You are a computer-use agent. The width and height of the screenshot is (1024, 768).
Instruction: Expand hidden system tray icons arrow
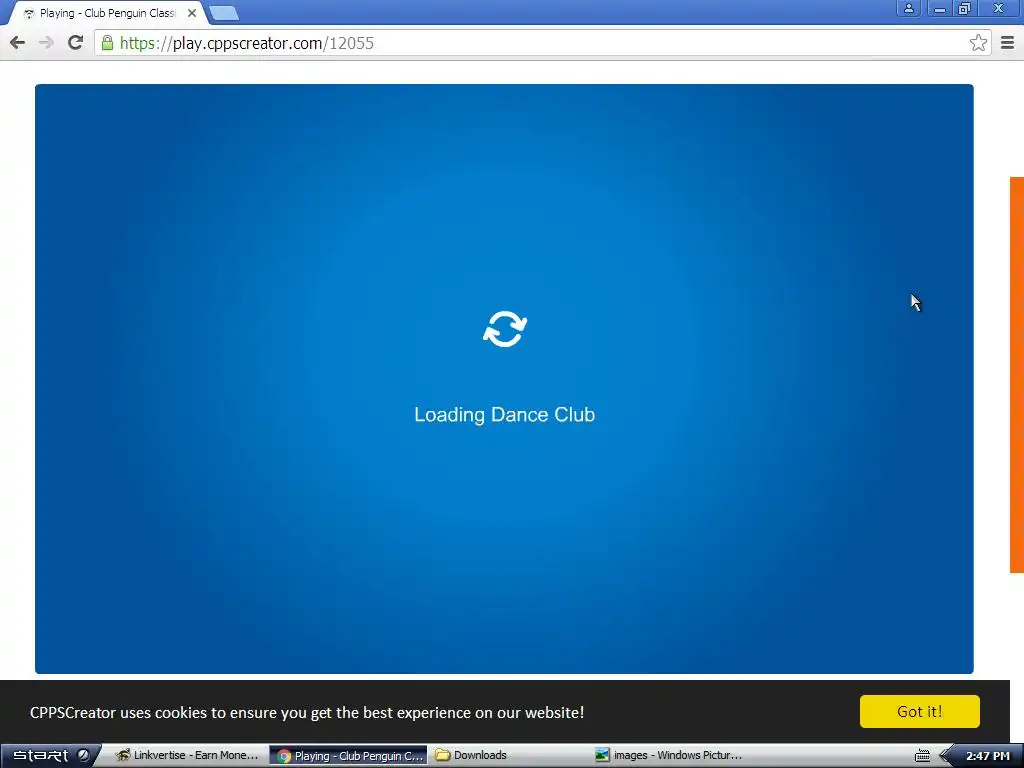click(944, 756)
